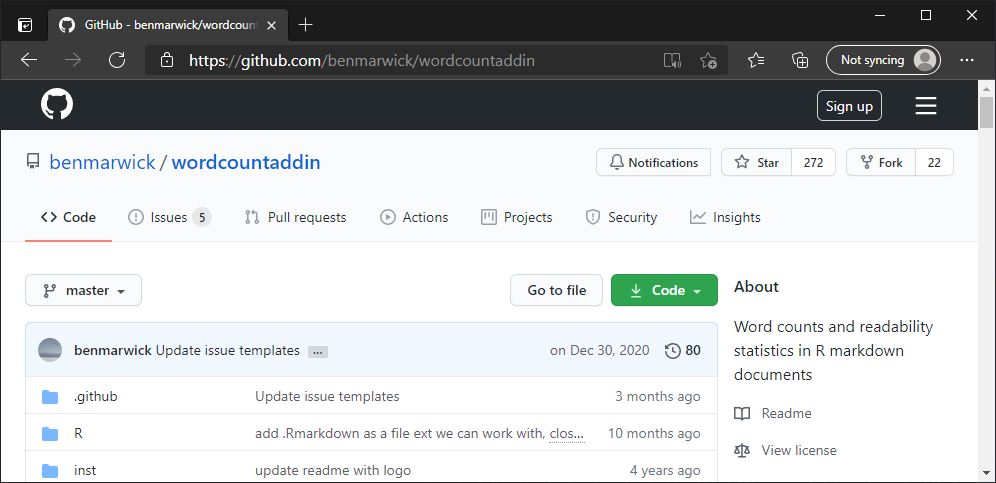Click benmarwick's commit avatar
The height and width of the screenshot is (483, 996).
click(x=50, y=350)
